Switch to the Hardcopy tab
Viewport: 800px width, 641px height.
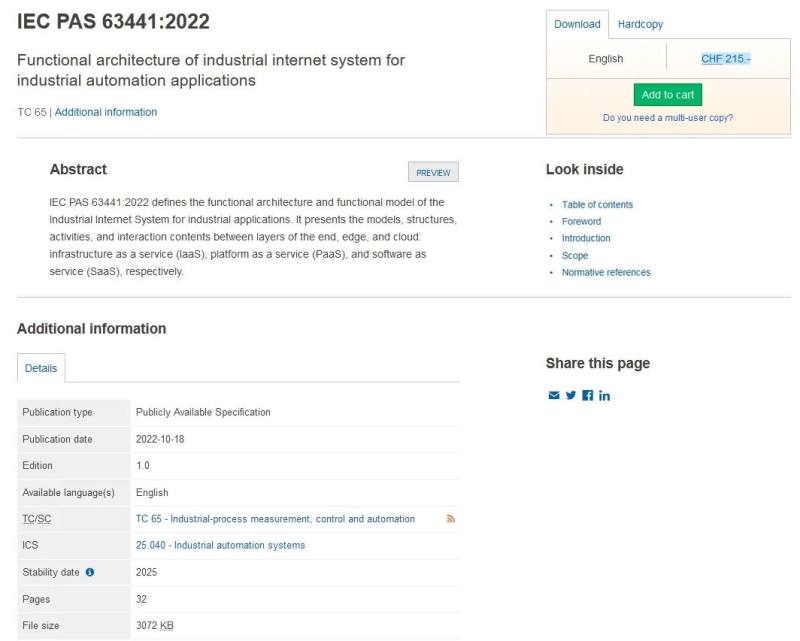pyautogui.click(x=640, y=24)
